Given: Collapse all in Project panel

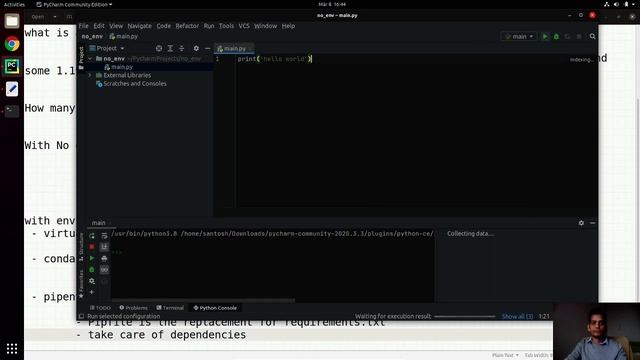Looking at the screenshot, I should tap(182, 48).
